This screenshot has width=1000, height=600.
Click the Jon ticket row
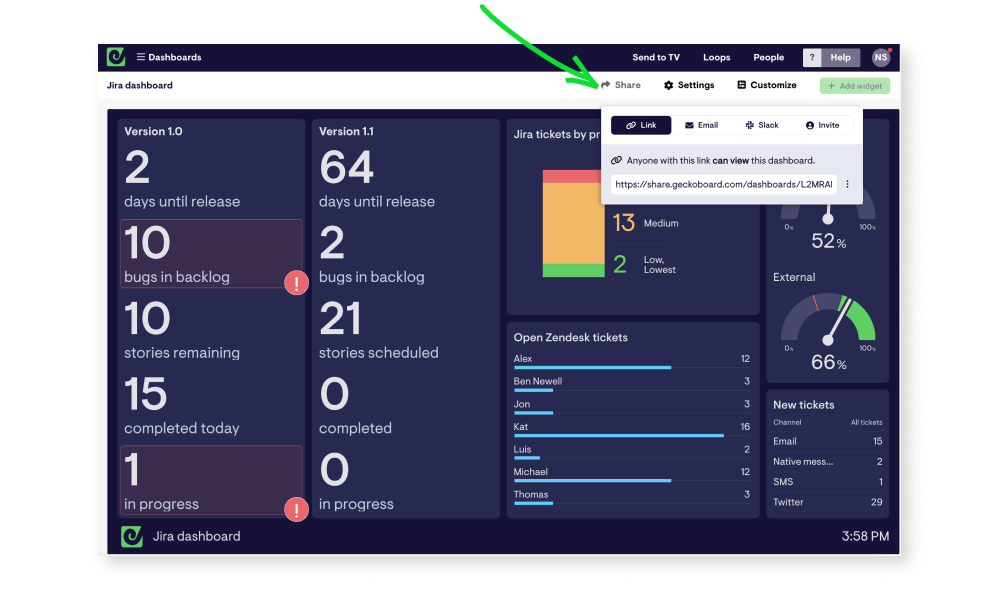coord(631,406)
